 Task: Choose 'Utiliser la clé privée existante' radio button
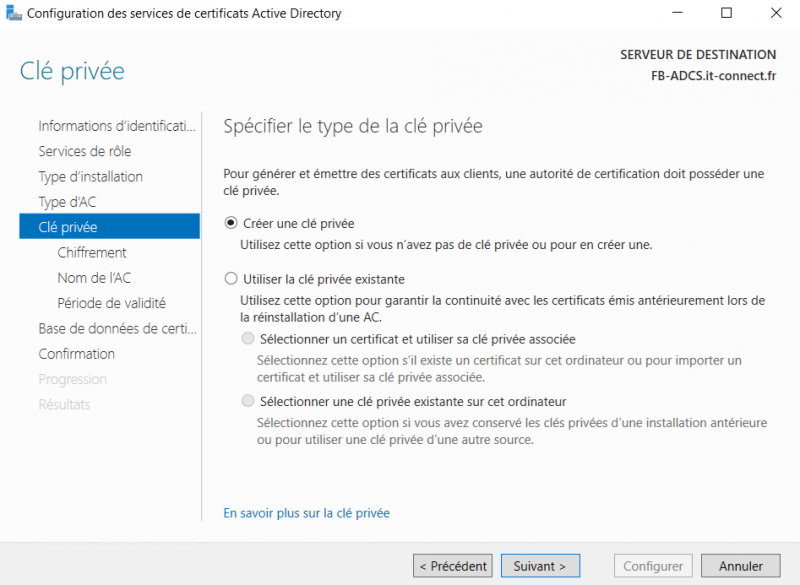pyautogui.click(x=232, y=279)
